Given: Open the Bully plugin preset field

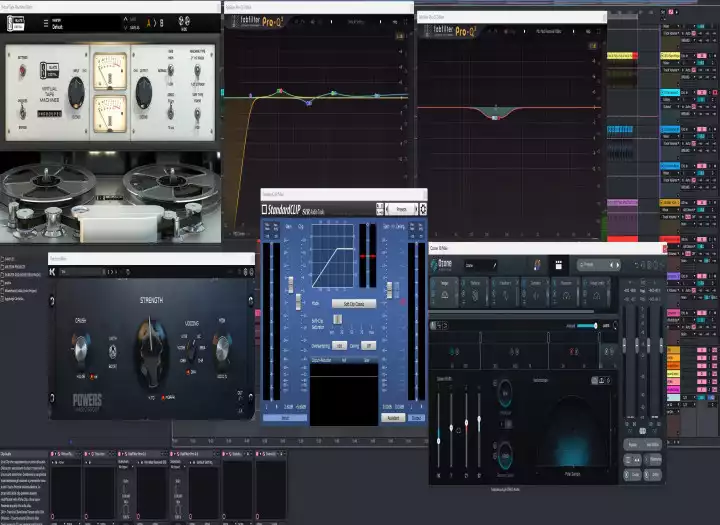Looking at the screenshot, I should 83,272.
